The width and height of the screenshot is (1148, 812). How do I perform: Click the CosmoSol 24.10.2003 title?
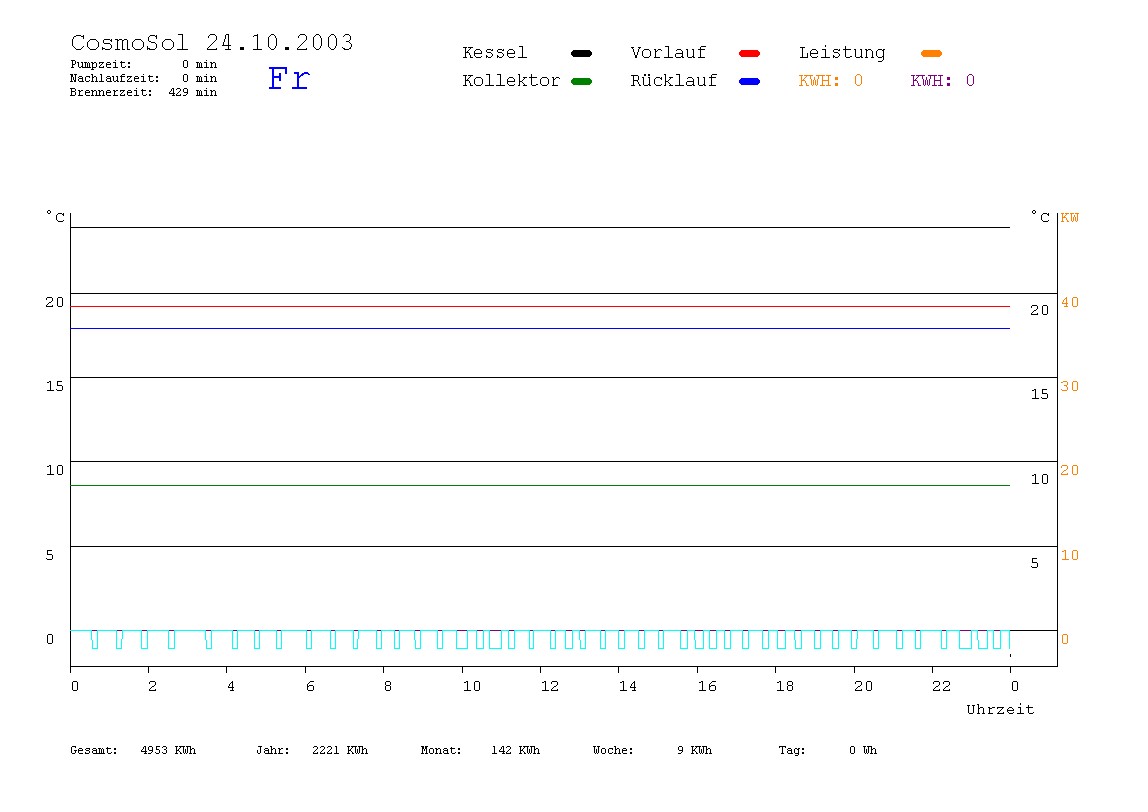212,42
